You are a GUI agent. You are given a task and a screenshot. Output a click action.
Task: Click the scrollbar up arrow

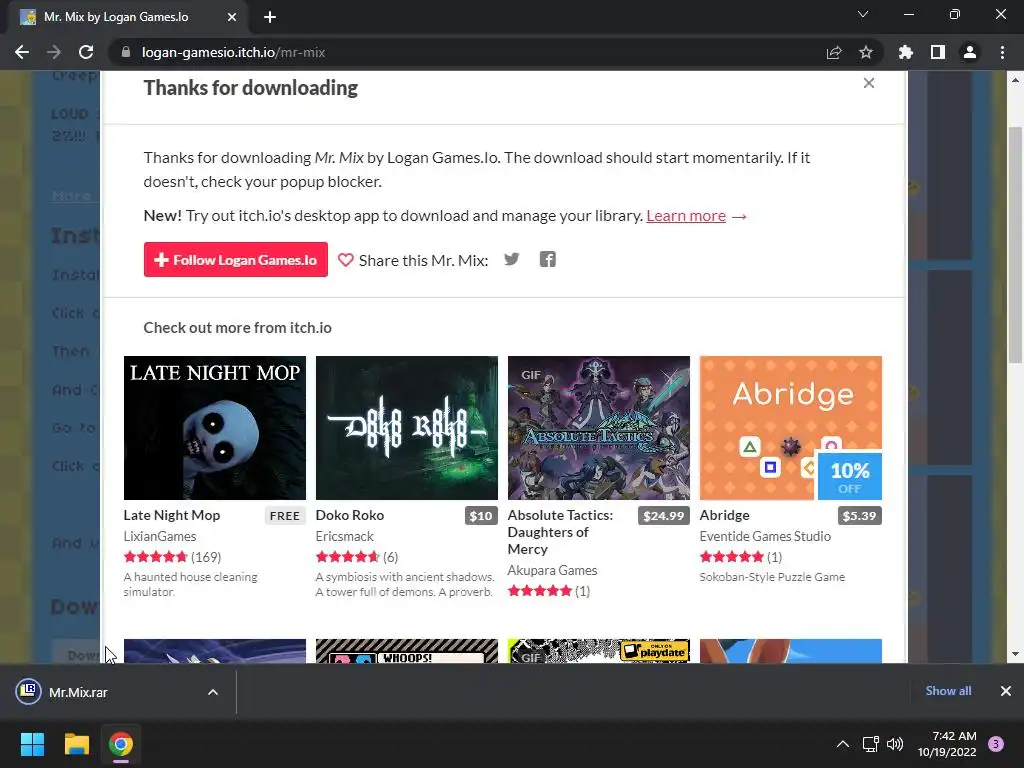(x=1015, y=80)
